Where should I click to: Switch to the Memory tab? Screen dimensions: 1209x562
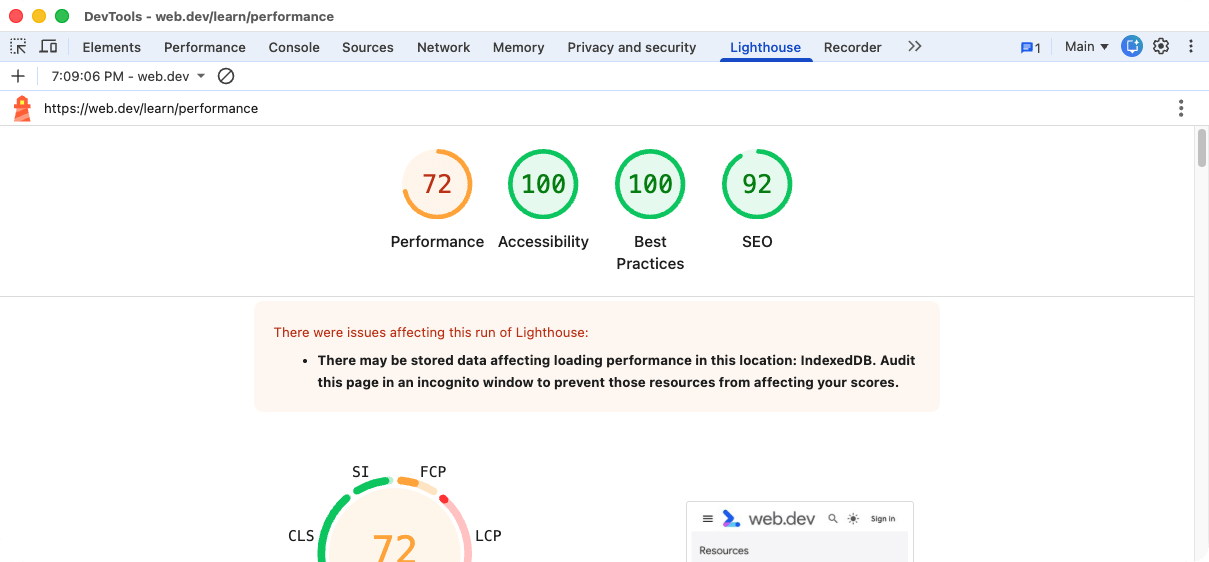click(x=518, y=47)
